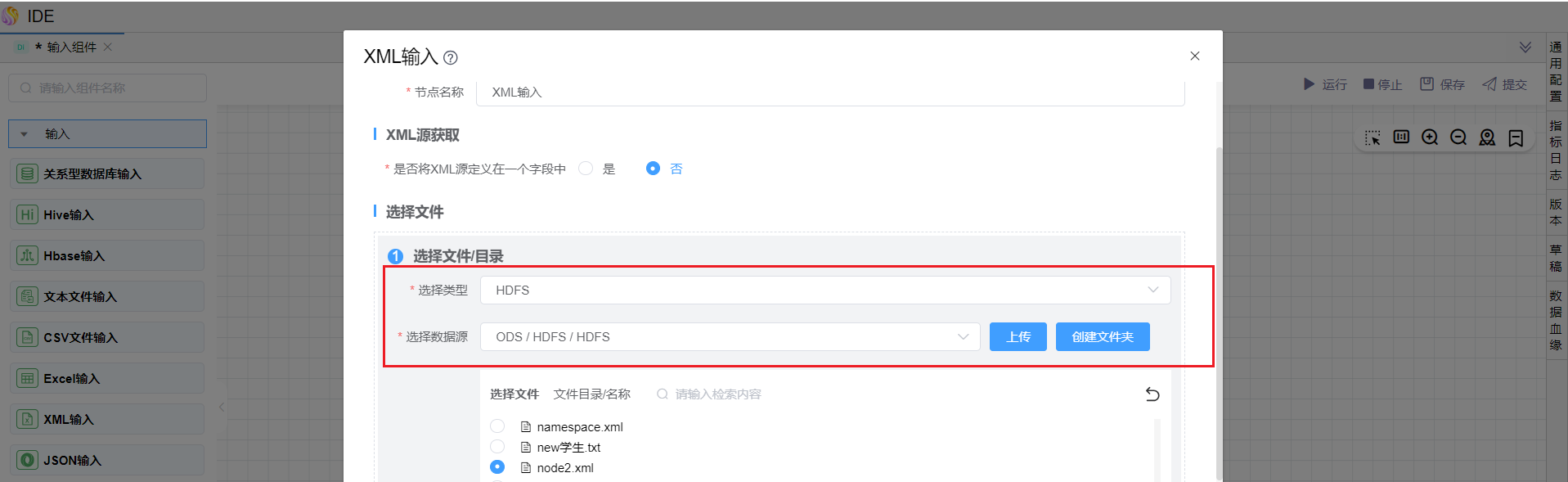Viewport: 1568px width, 482px height.
Task: Click the dialog vertical scrollbar
Action: click(1219, 311)
